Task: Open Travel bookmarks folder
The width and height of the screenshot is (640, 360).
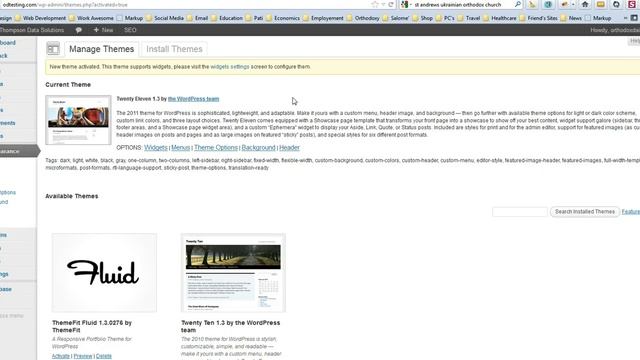Action: (x=469, y=18)
